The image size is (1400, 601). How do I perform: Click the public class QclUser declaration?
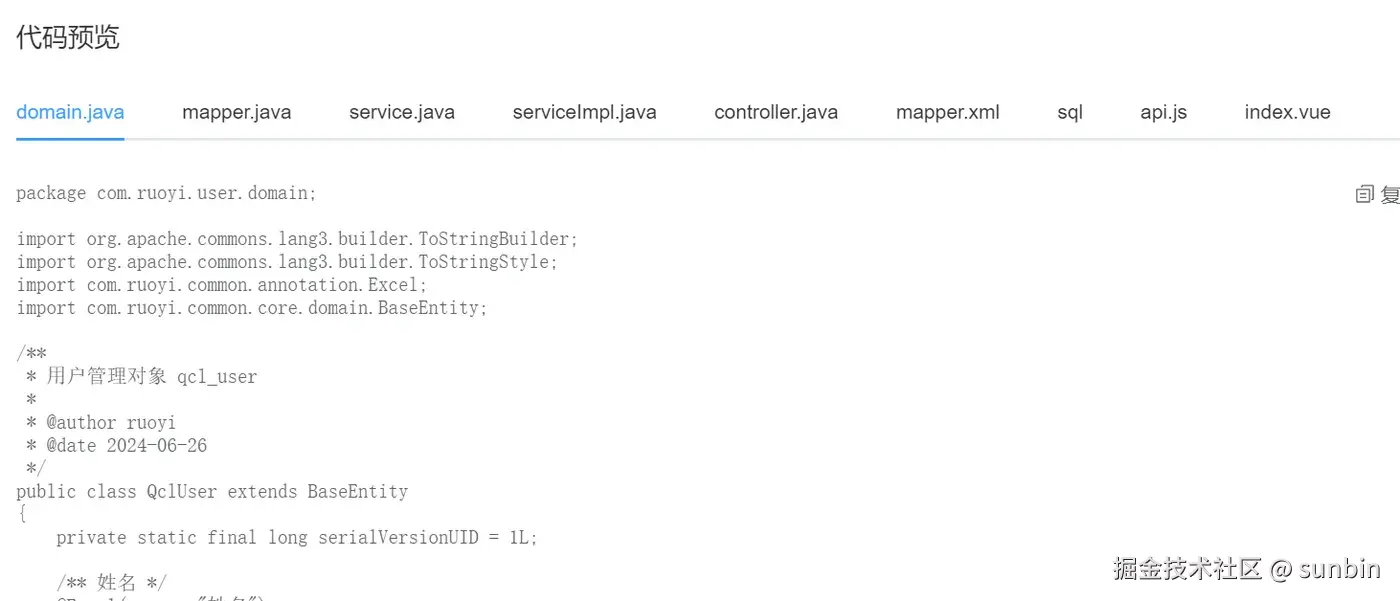pyautogui.click(x=212, y=492)
